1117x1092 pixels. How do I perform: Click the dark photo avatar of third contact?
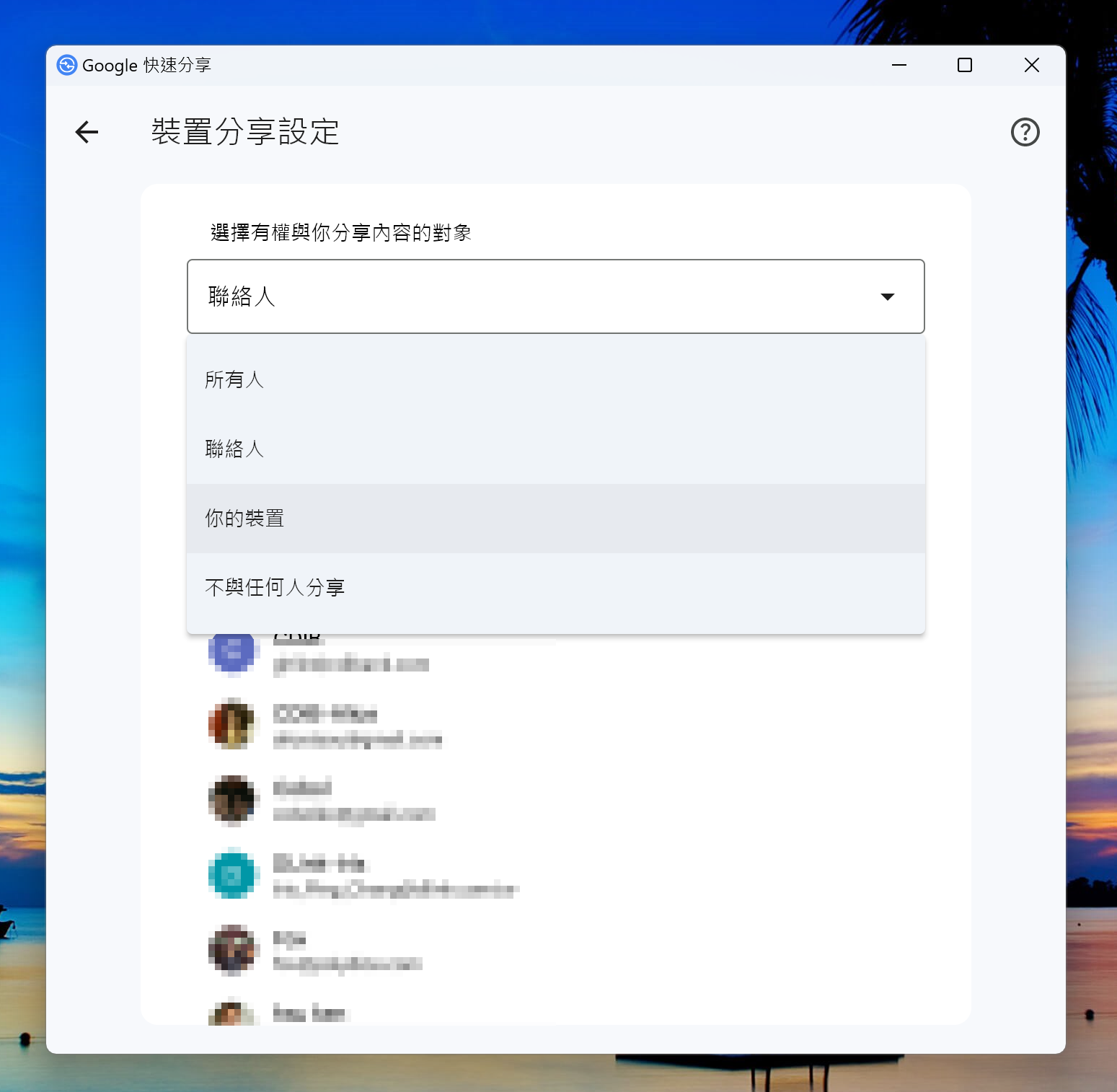click(x=231, y=800)
